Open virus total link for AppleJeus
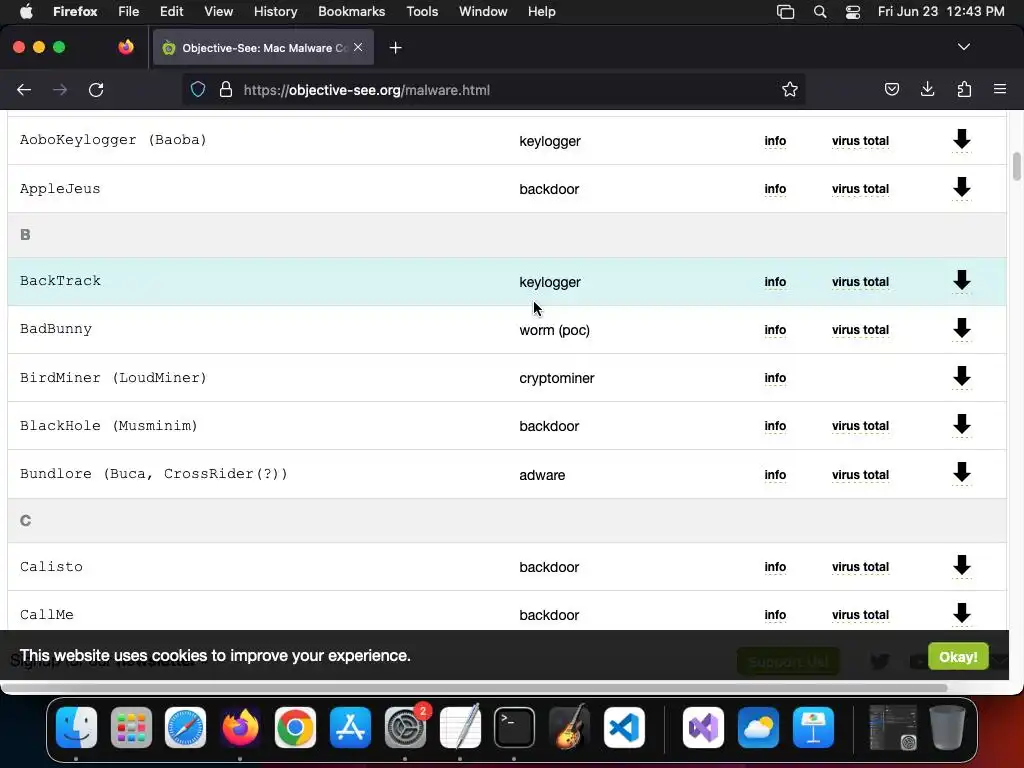The width and height of the screenshot is (1024, 768). click(860, 189)
